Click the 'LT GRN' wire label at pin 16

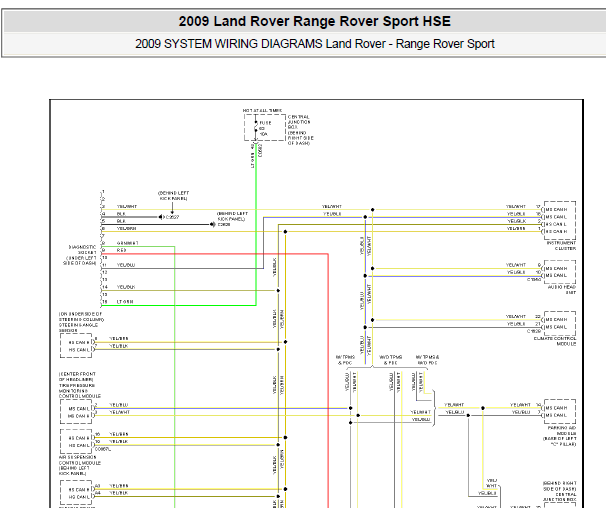125,302
